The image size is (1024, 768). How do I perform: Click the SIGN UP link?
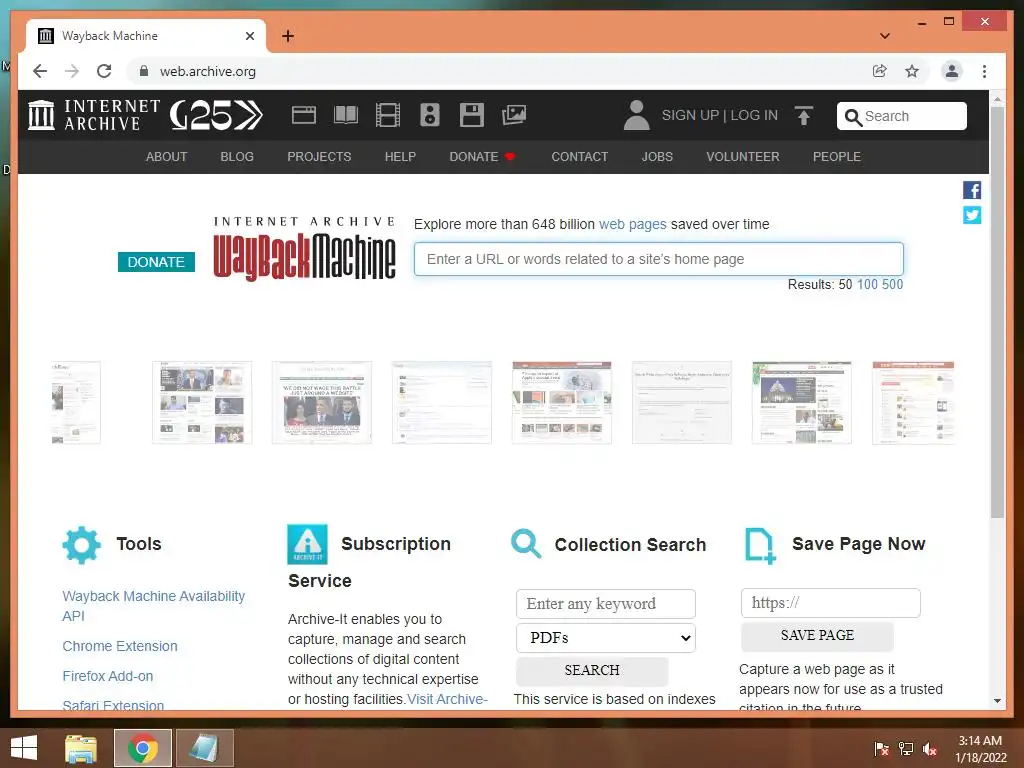690,116
